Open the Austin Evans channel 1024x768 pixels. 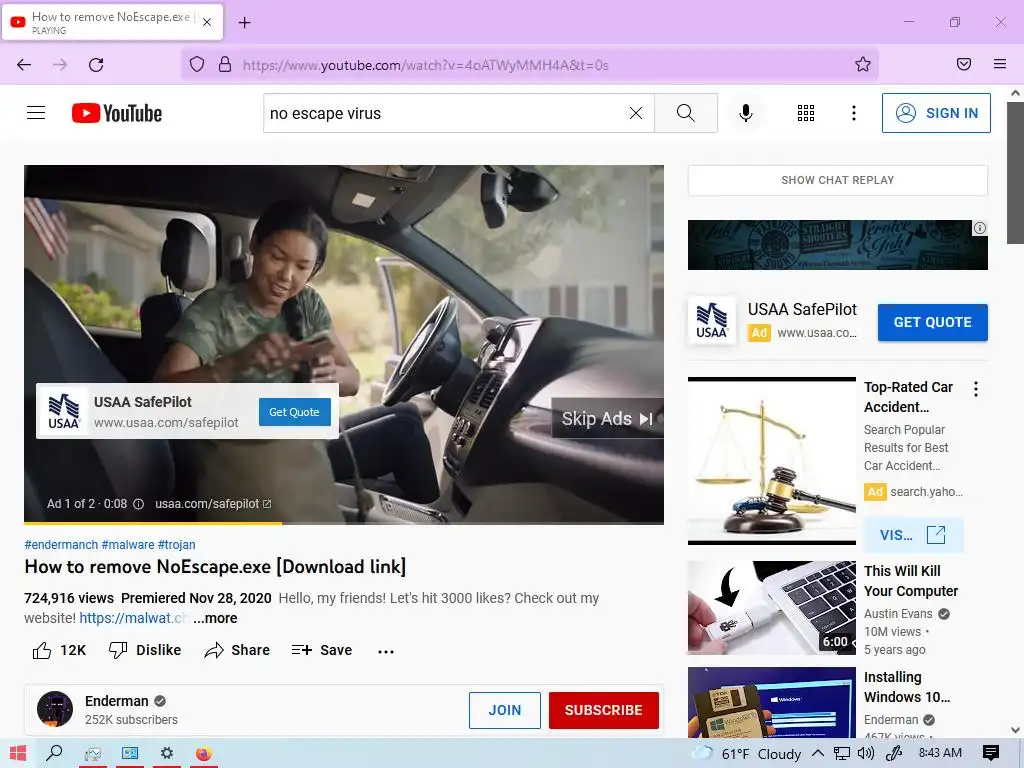click(x=898, y=614)
